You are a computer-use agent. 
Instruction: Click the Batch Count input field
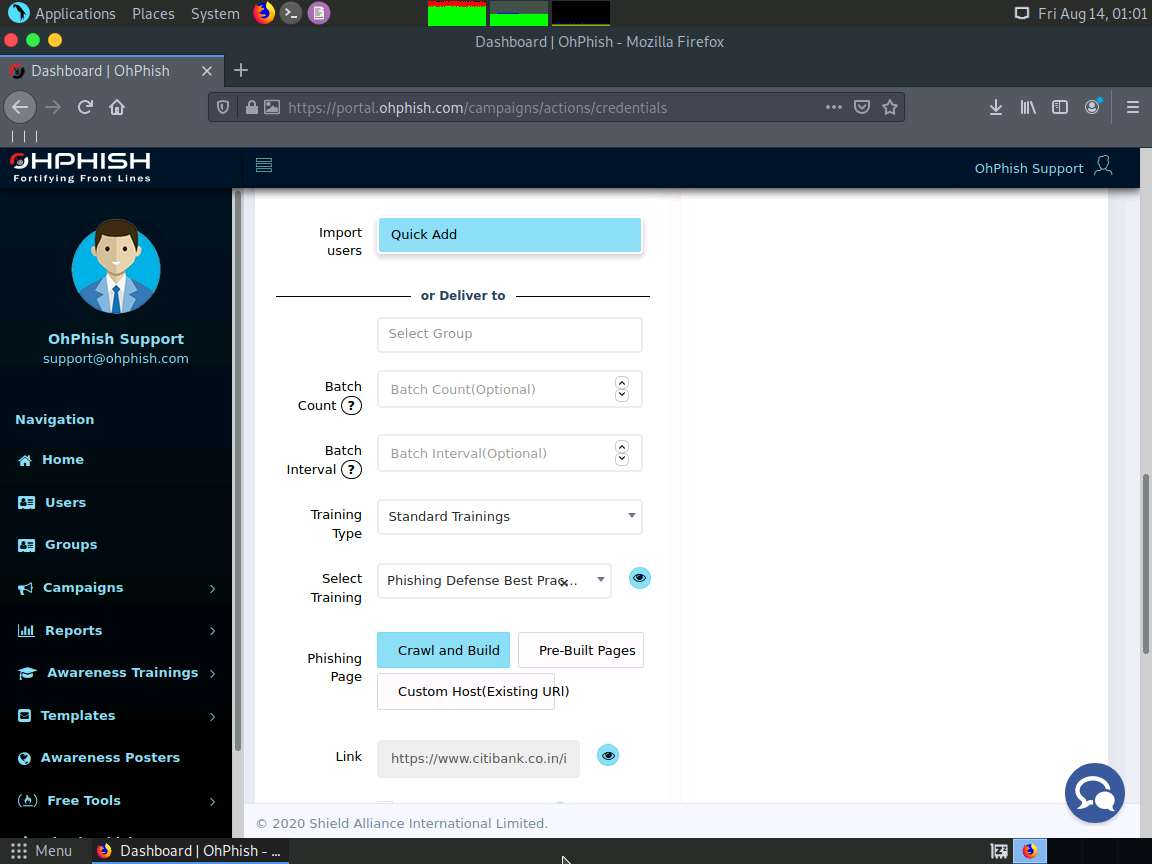tap(509, 389)
